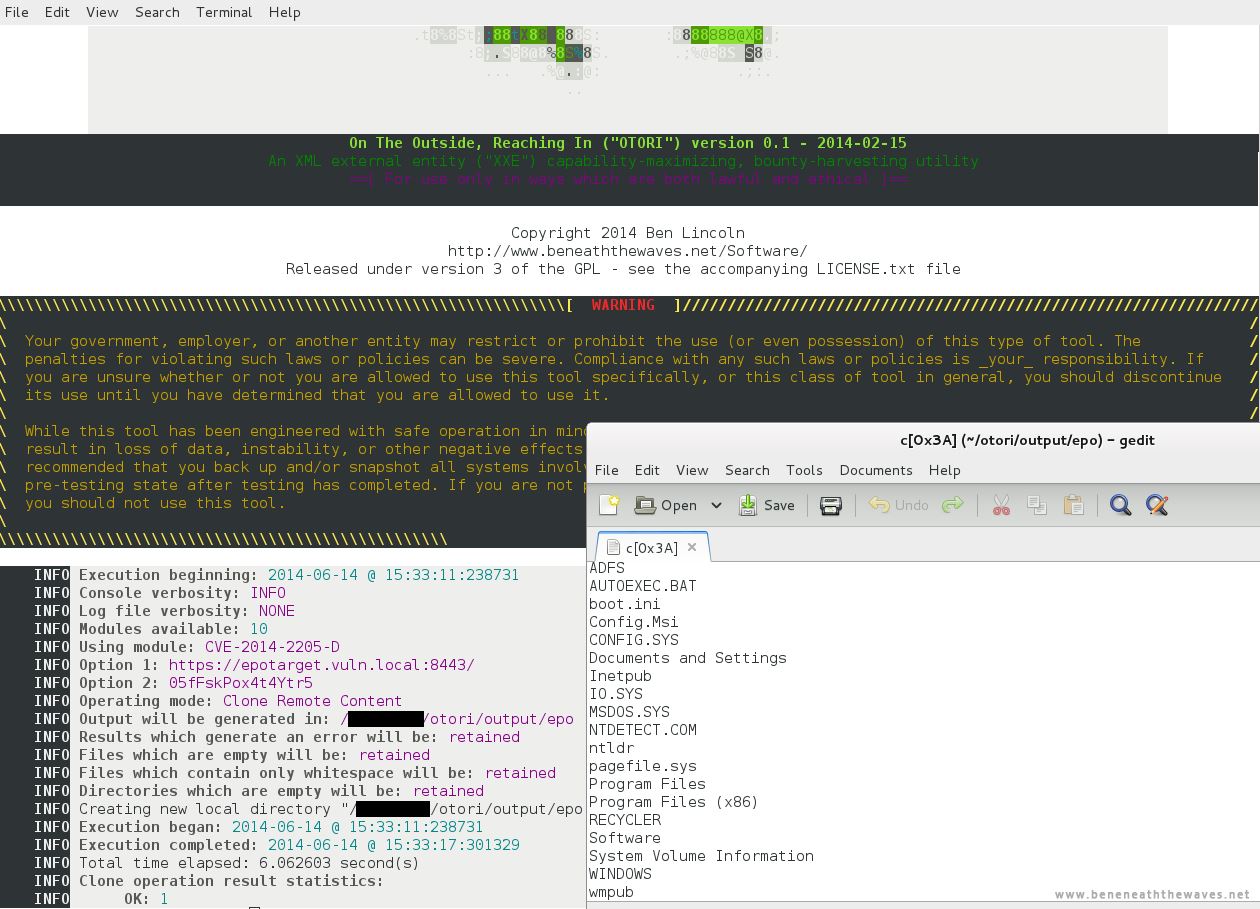The width and height of the screenshot is (1260, 909).
Task: Save the file with gedit Save button
Action: click(x=767, y=505)
